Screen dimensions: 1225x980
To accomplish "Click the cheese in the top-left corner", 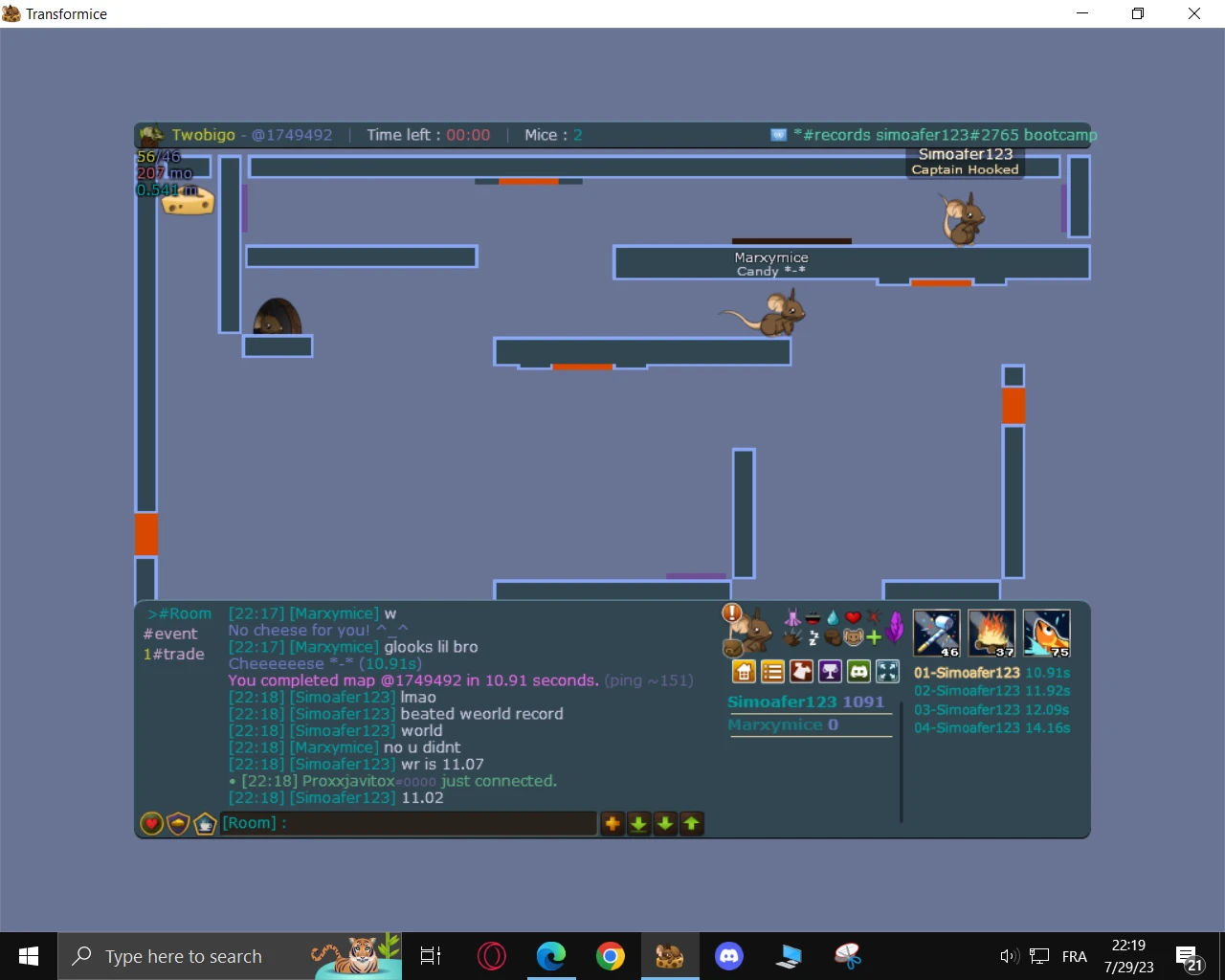I will coord(188,201).
